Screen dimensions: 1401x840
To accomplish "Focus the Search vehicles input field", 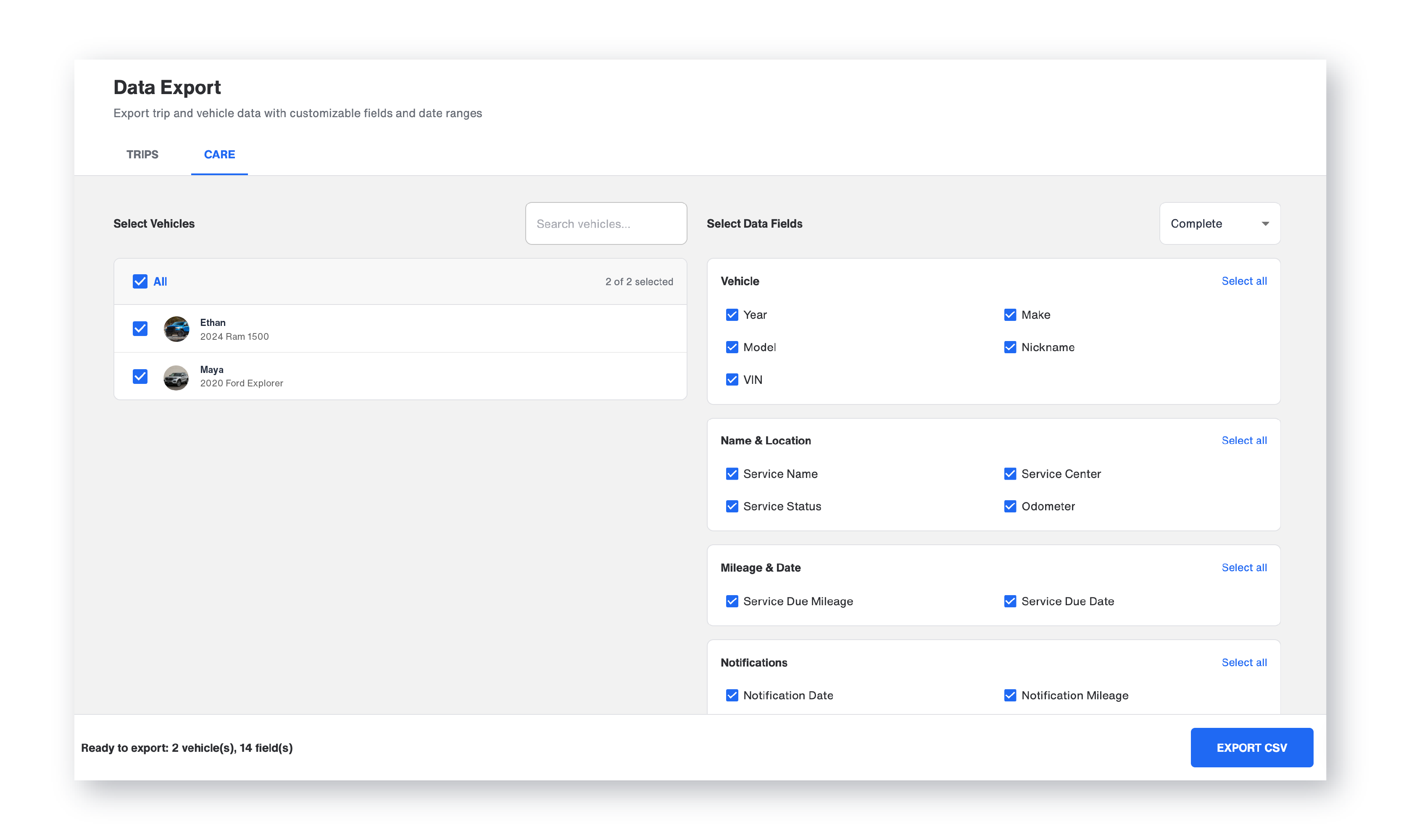I will click(606, 223).
